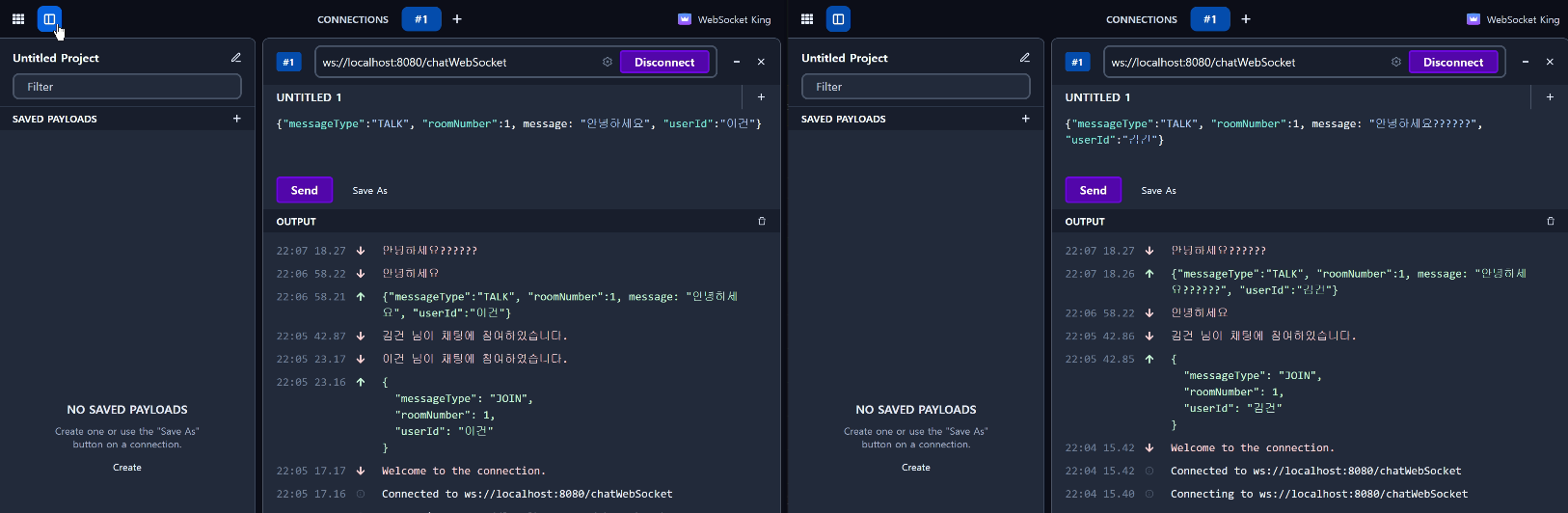Select connection tab #1 in left window

coord(421,19)
